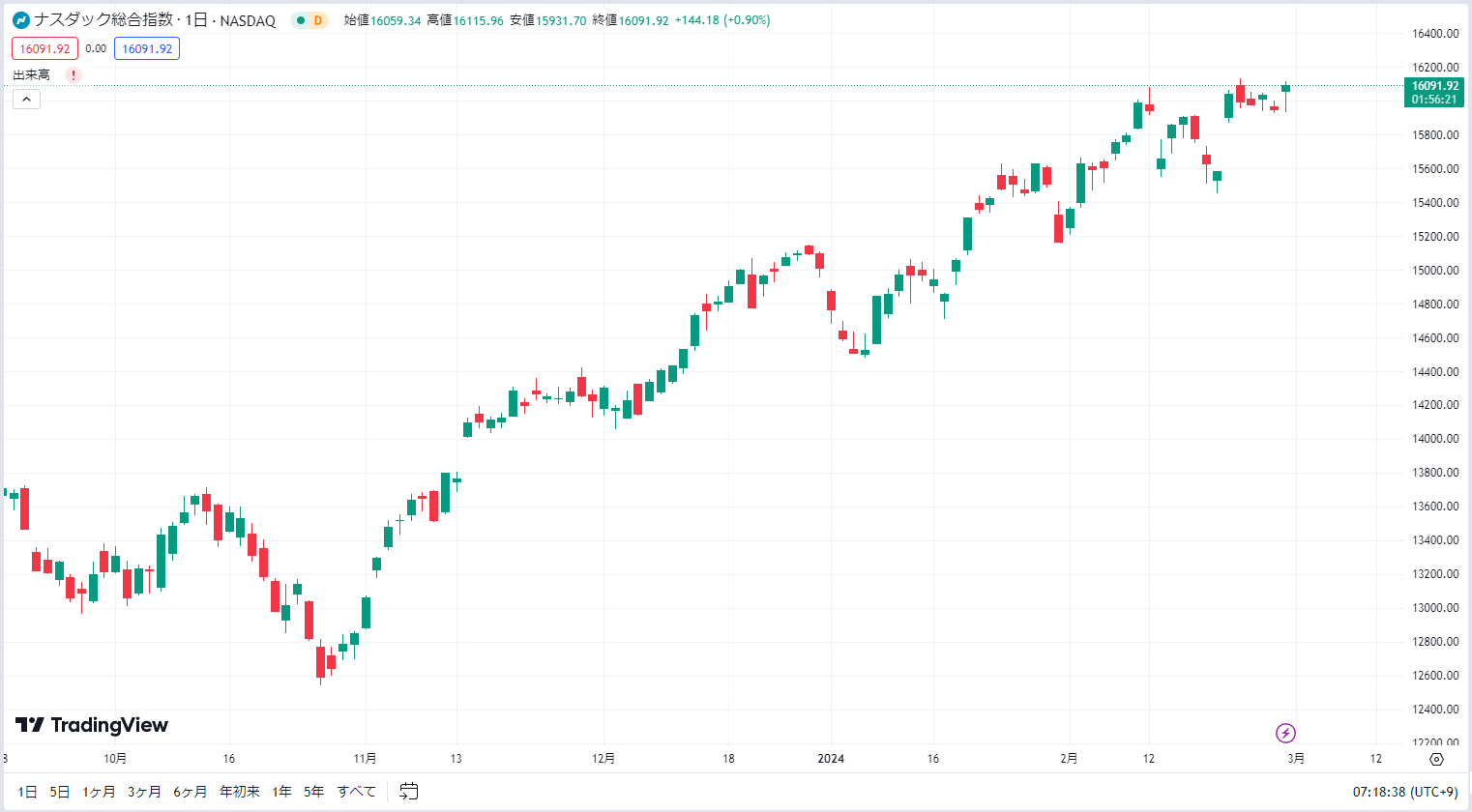Open the date range calendar picker
Screen dimensions: 1472x812
pyautogui.click(x=409, y=791)
